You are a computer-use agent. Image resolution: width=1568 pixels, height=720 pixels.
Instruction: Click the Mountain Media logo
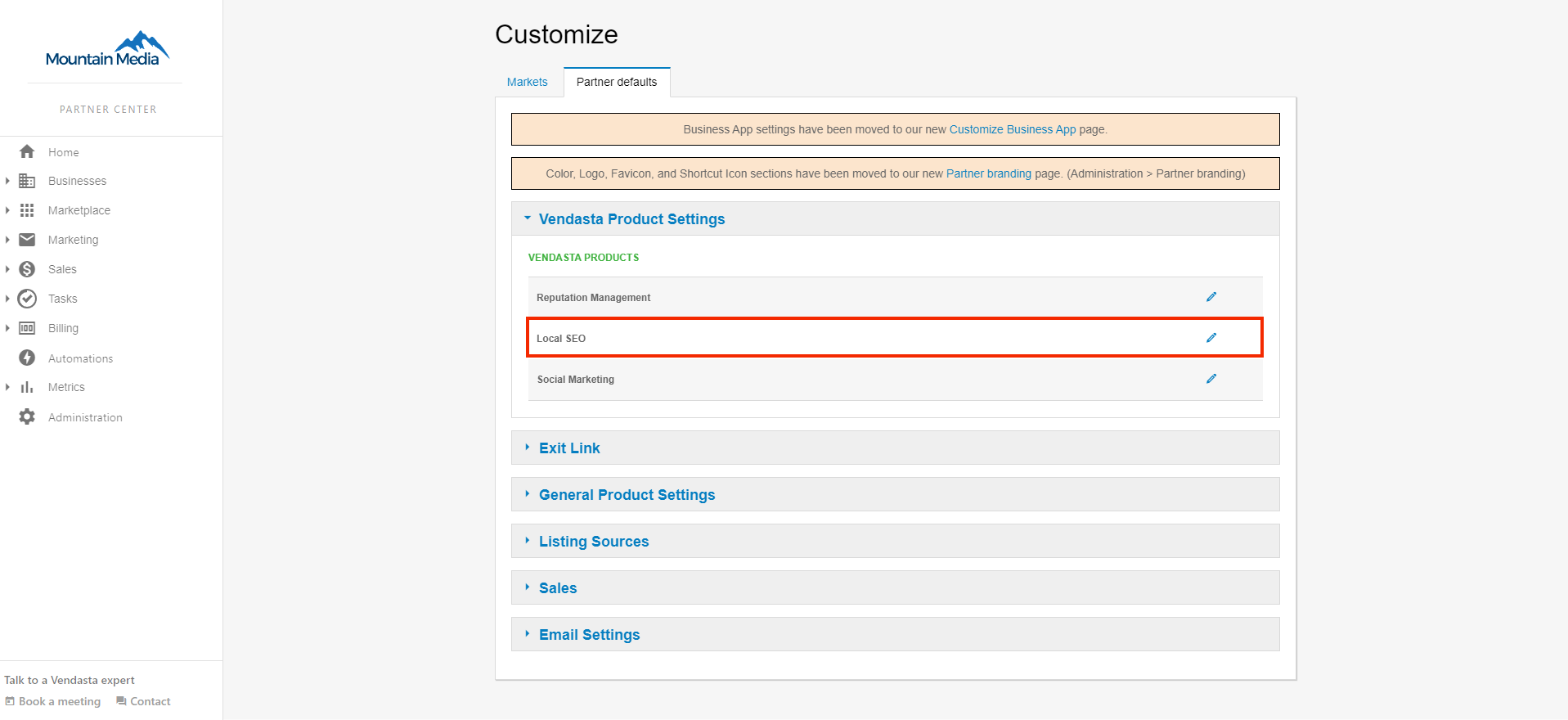(107, 49)
